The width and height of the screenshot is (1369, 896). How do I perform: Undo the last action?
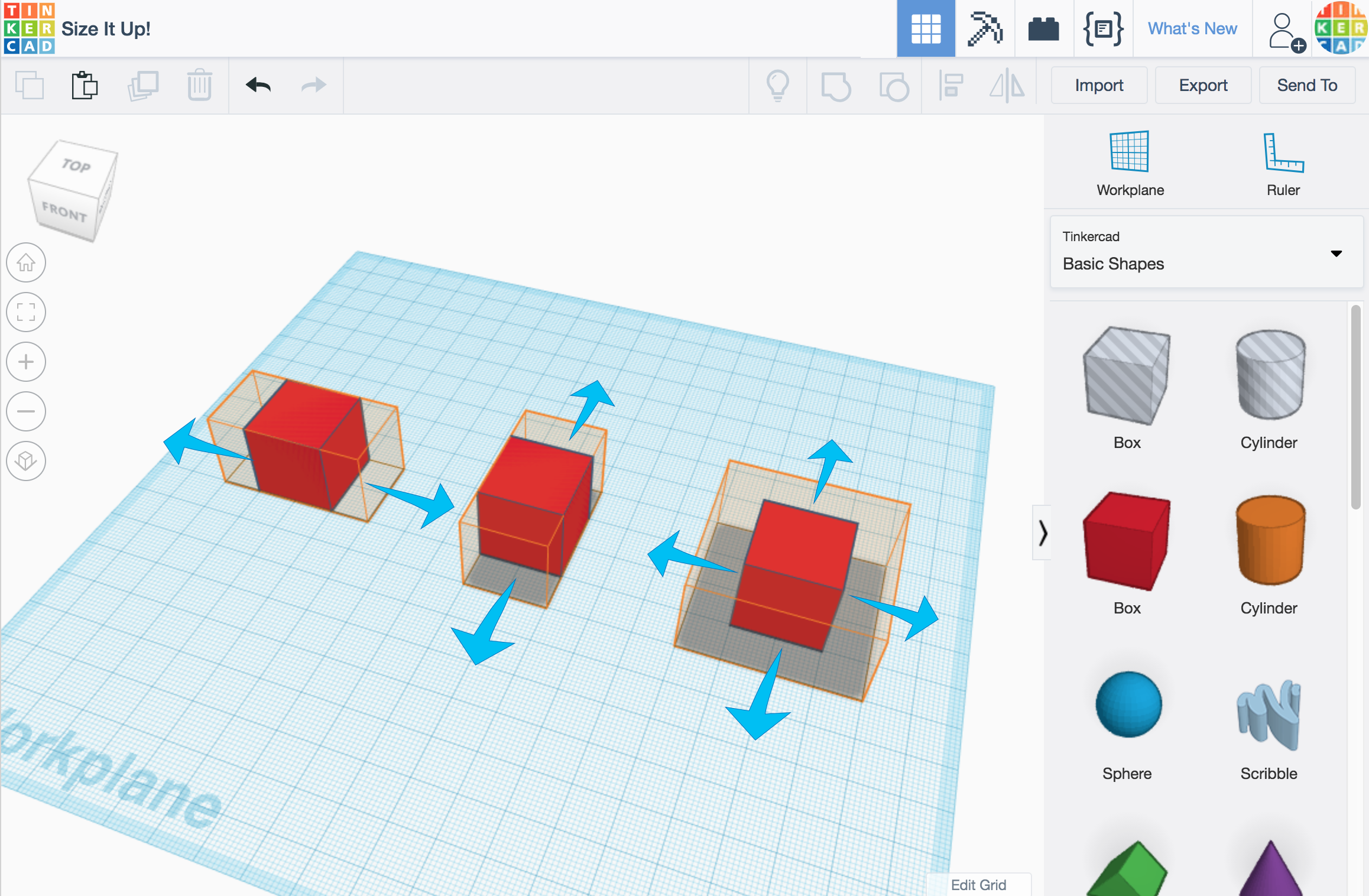[x=258, y=85]
